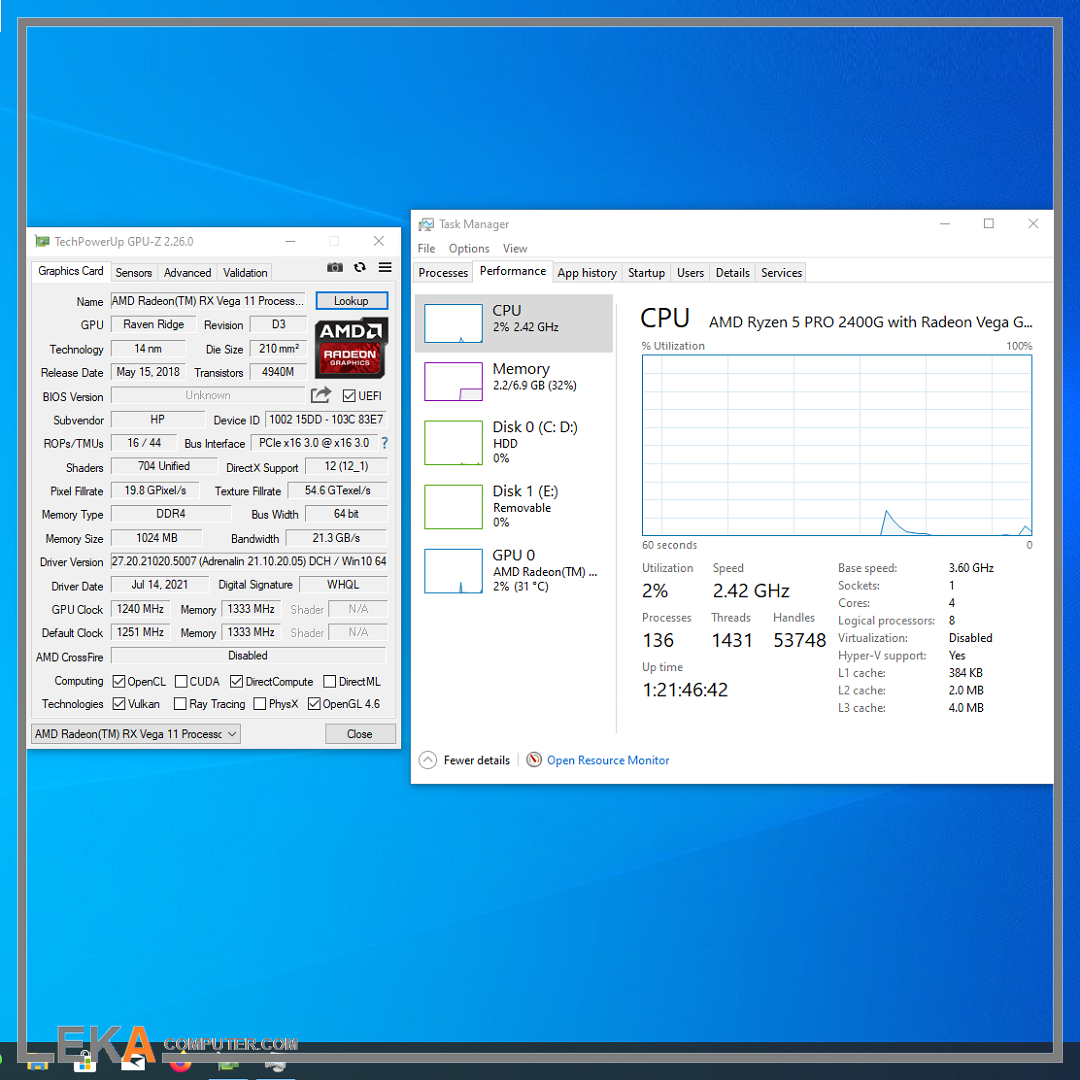Image resolution: width=1080 pixels, height=1080 pixels.
Task: Open Microsoft Store from the taskbar
Action: (85, 1064)
